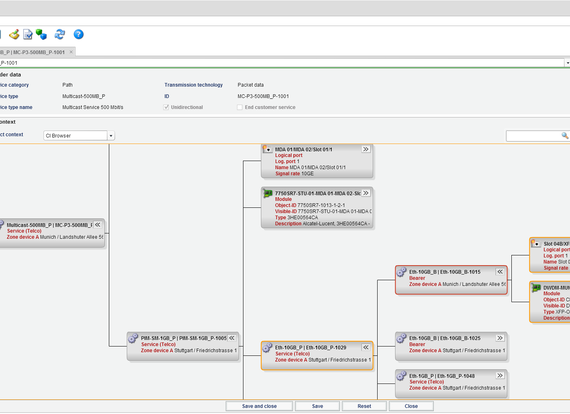Screen dimensions: 570x414
Task: Click gear icon of Eth-10GB_B-1025 node
Action: point(401,338)
